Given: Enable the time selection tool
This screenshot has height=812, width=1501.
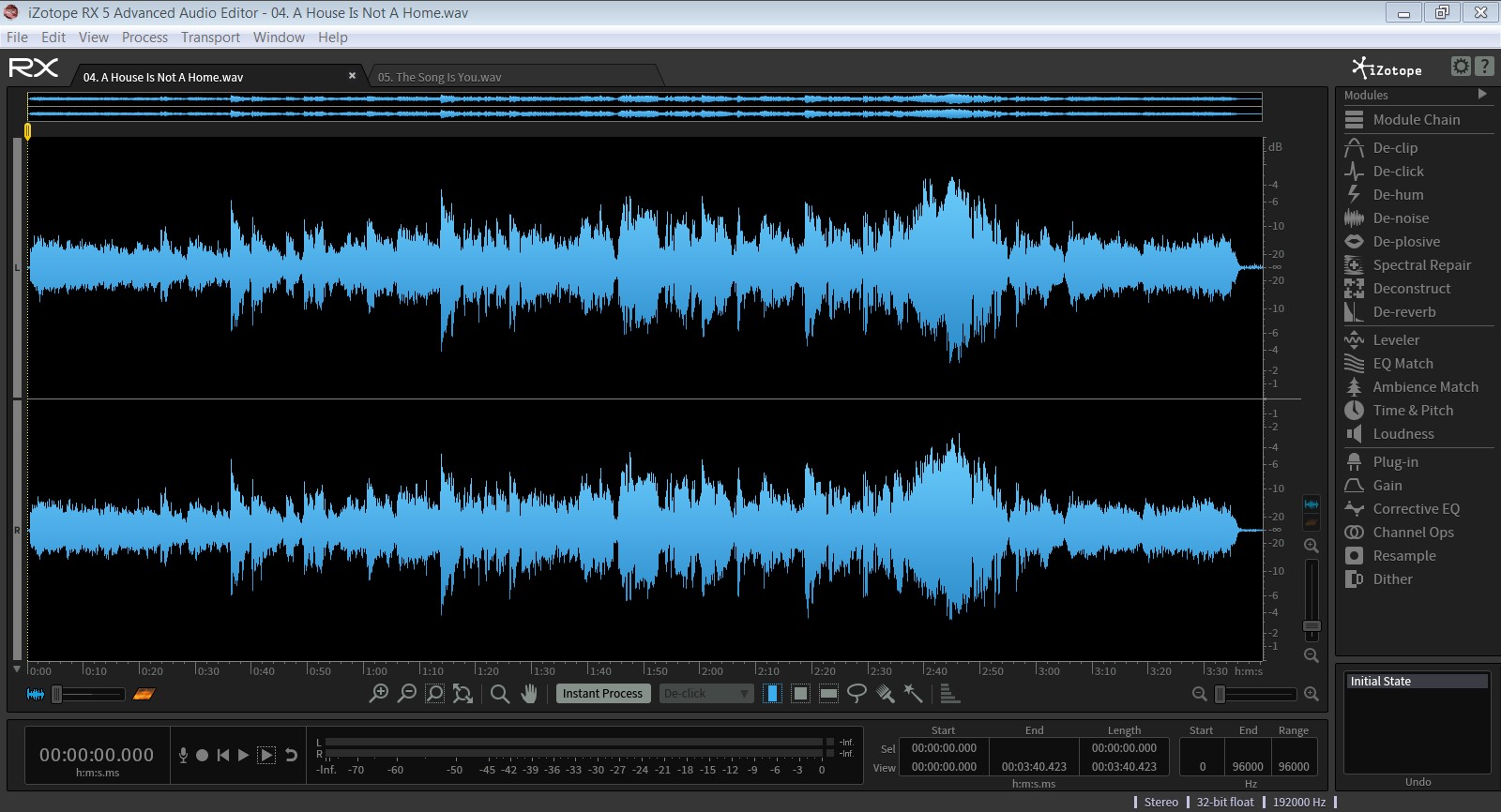Looking at the screenshot, I should pos(772,694).
